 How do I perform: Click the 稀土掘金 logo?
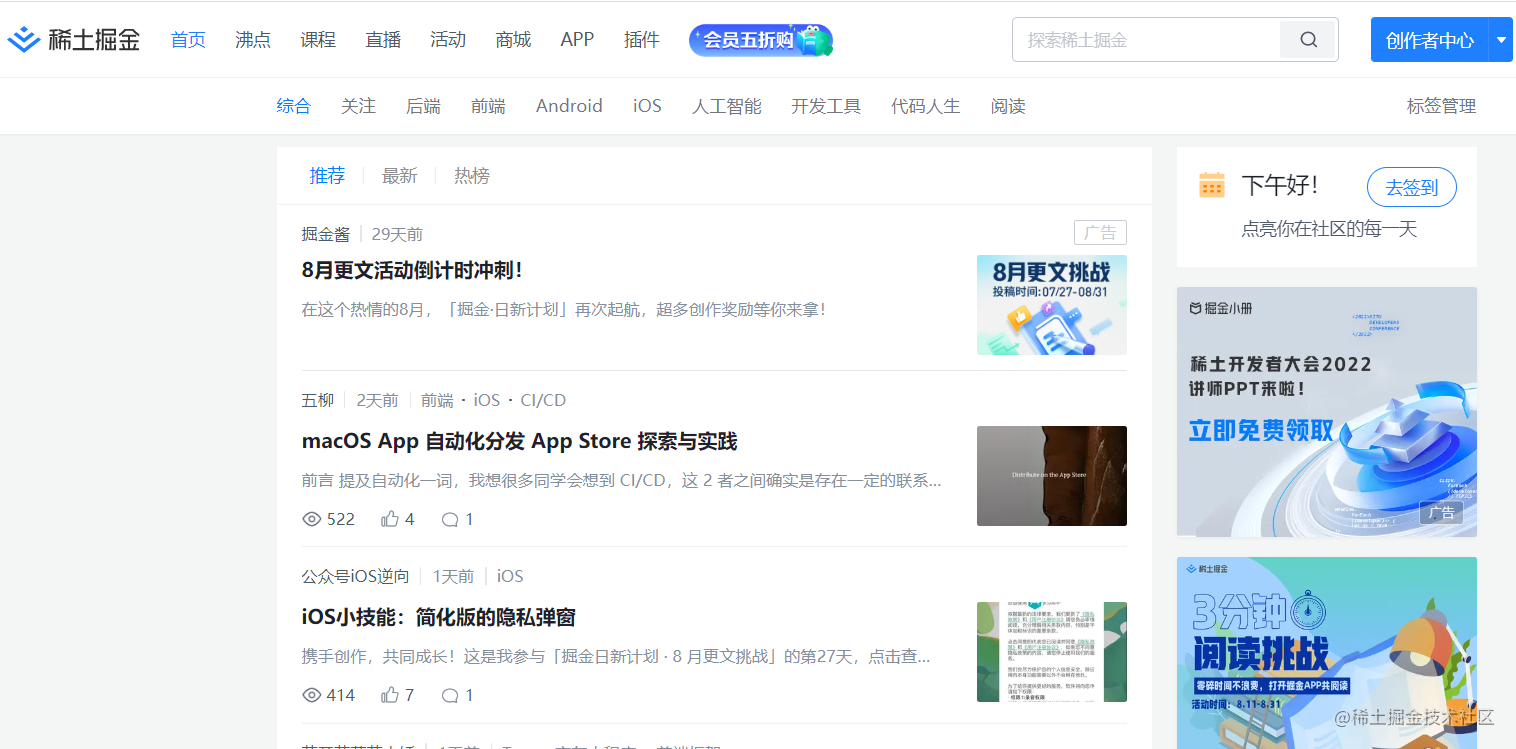tap(73, 40)
